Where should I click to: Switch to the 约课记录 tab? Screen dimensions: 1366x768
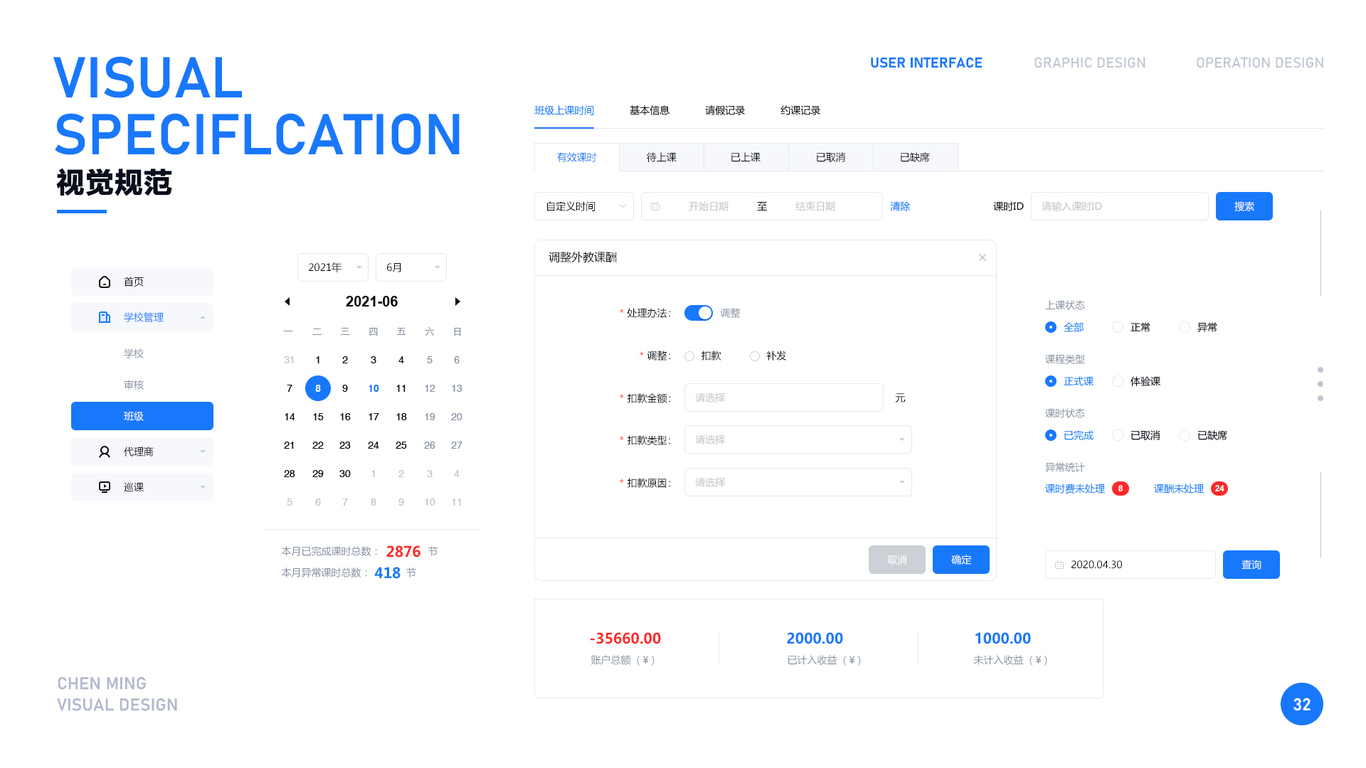[x=800, y=110]
